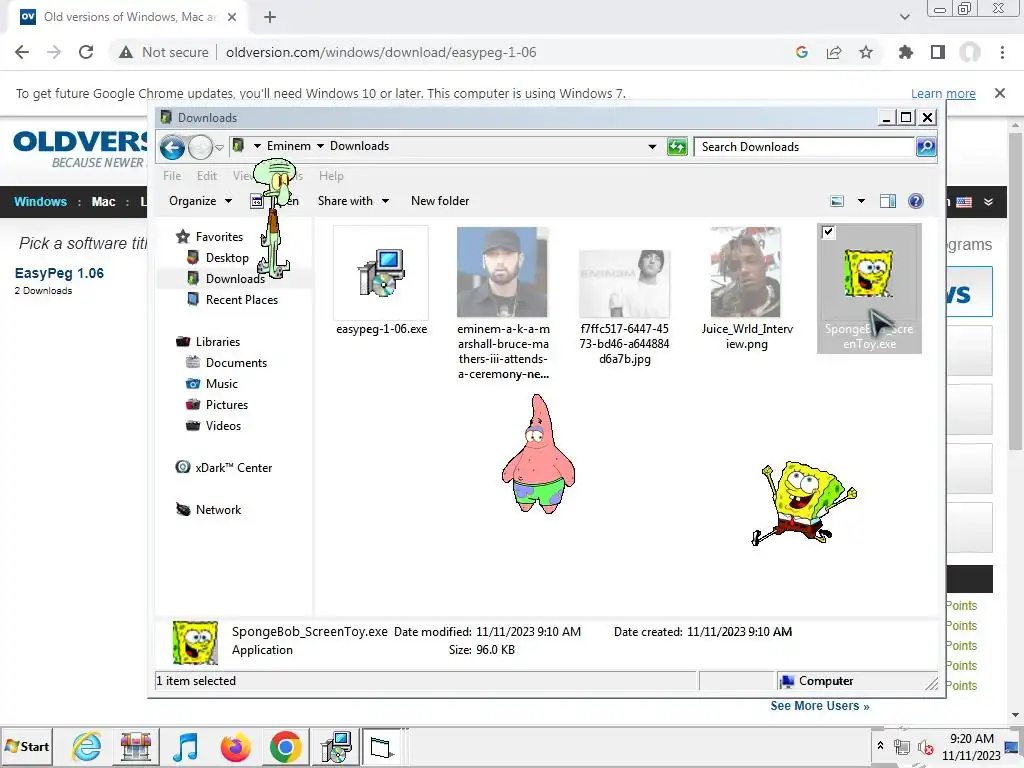
Task: Select Eminem in the address breadcrumb
Action: coord(289,146)
